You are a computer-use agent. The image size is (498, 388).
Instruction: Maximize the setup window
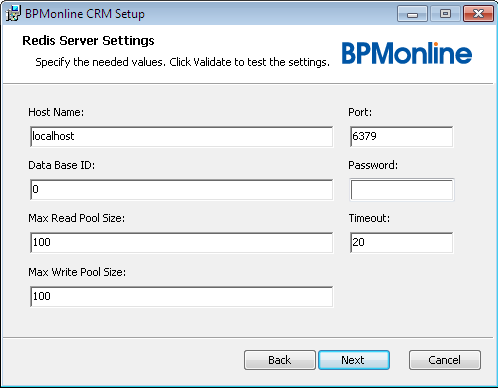[x=445, y=14]
